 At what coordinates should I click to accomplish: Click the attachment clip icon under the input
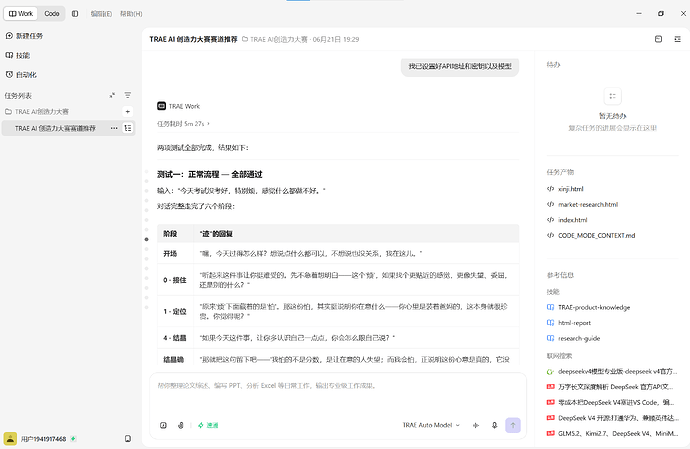point(180,425)
